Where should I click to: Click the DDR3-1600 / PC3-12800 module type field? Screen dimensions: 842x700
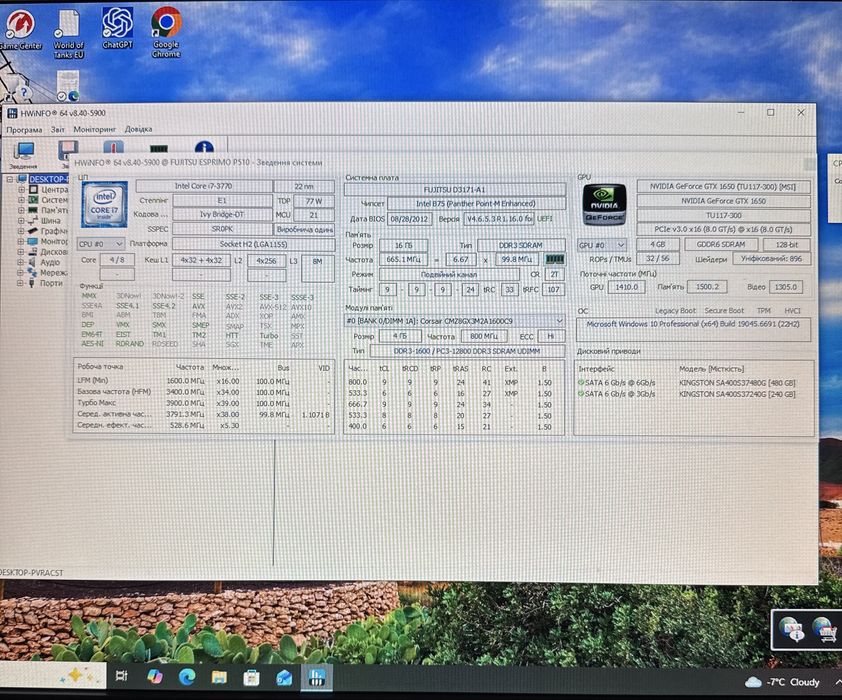click(x=467, y=351)
